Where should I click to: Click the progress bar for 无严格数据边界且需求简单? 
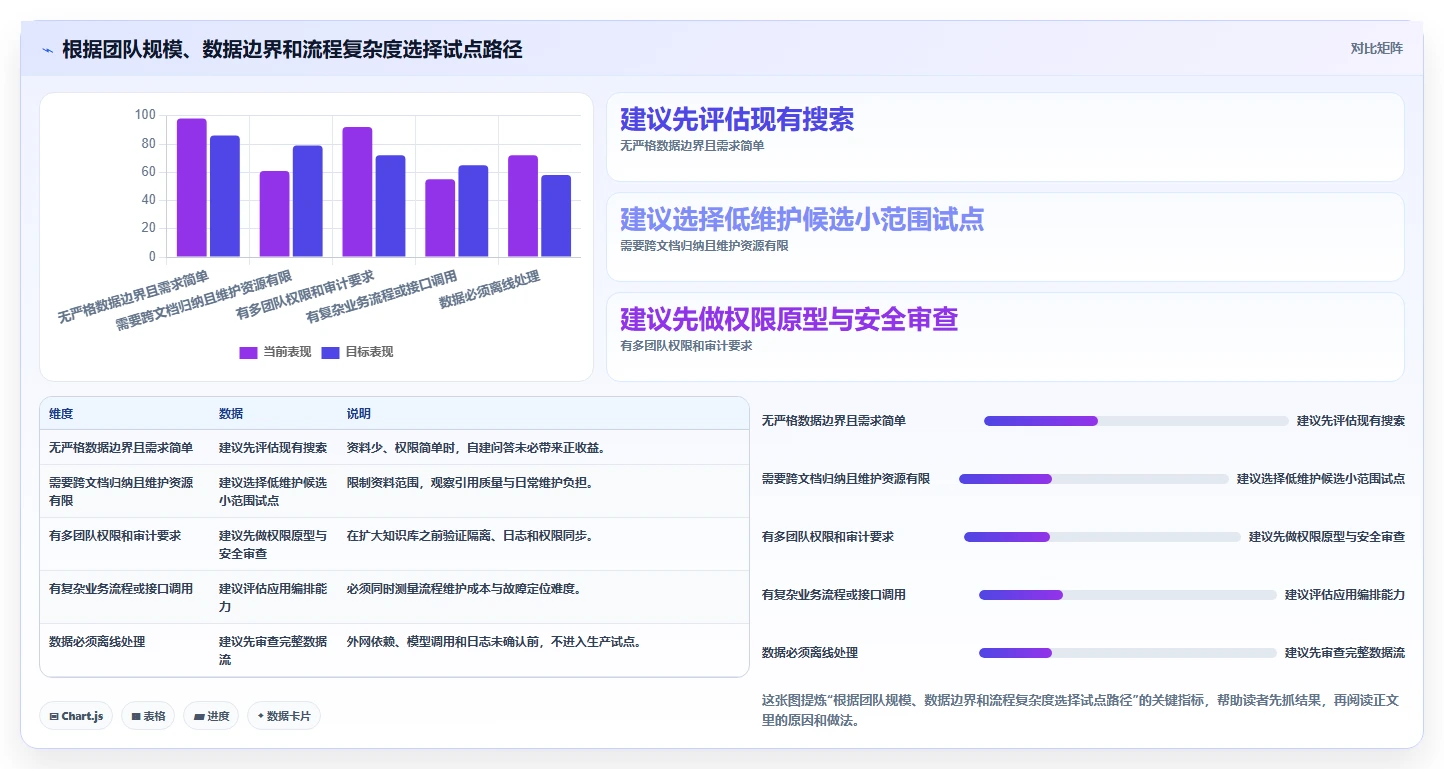click(x=1136, y=421)
